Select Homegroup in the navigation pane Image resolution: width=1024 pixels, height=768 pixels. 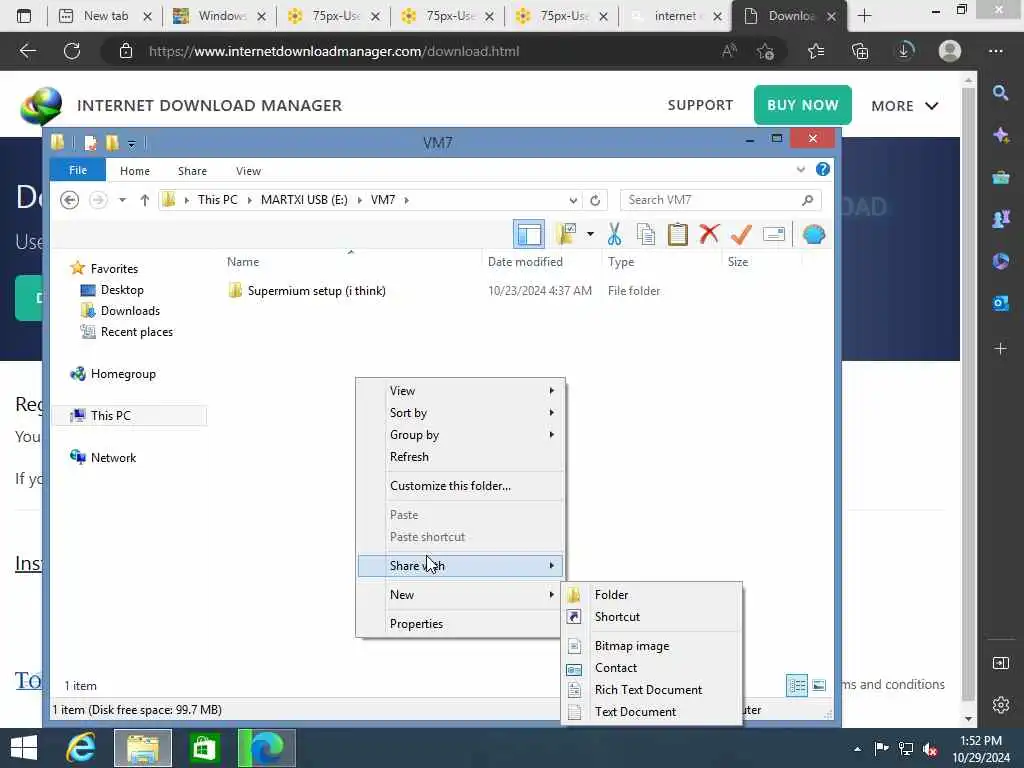[x=122, y=374]
